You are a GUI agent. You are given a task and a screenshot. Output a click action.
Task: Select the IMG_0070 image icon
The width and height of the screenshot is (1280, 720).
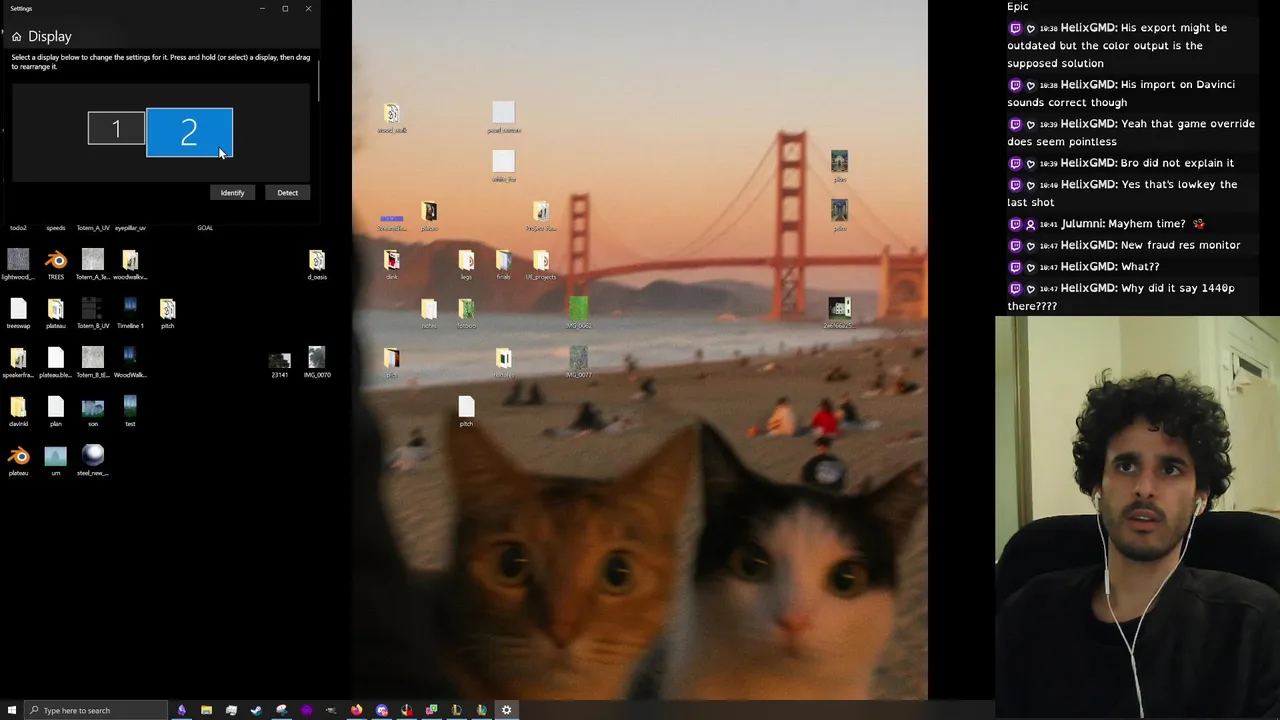[317, 358]
